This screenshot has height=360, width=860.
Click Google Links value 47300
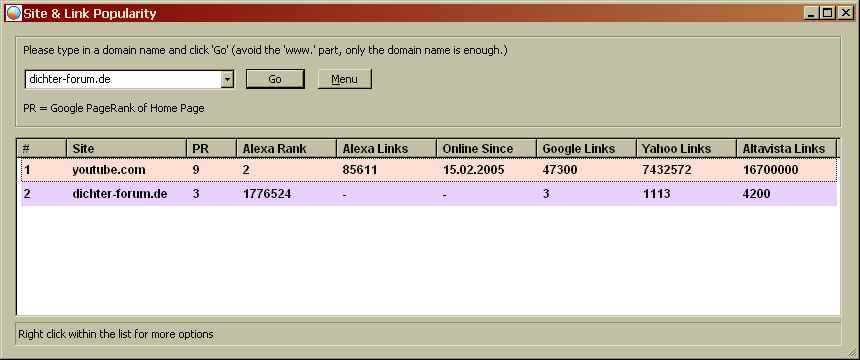click(559, 170)
